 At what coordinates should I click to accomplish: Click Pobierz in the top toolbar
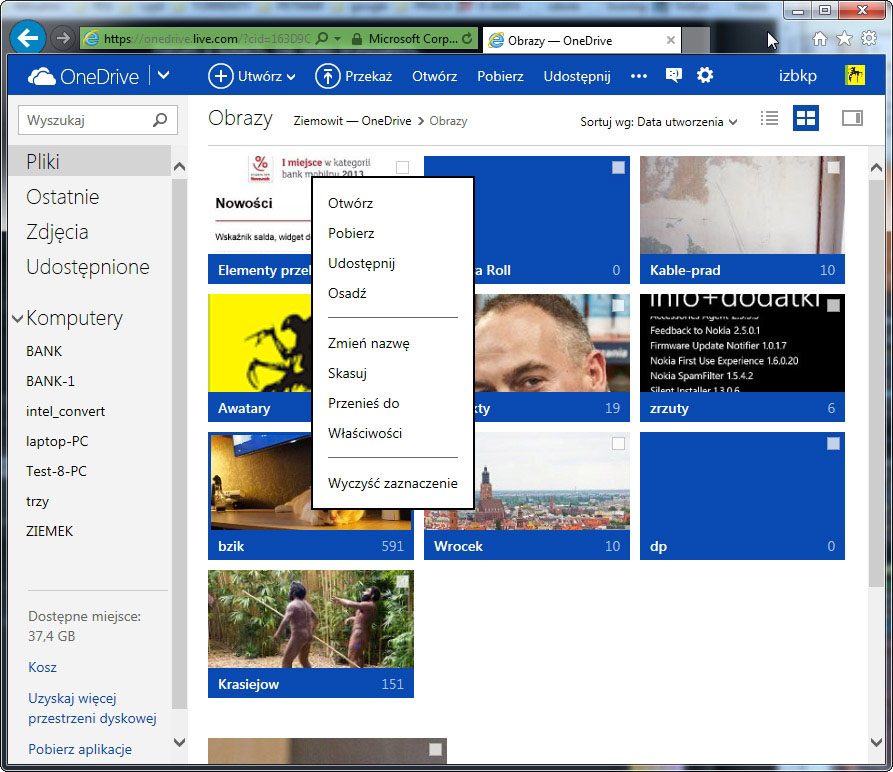[500, 76]
